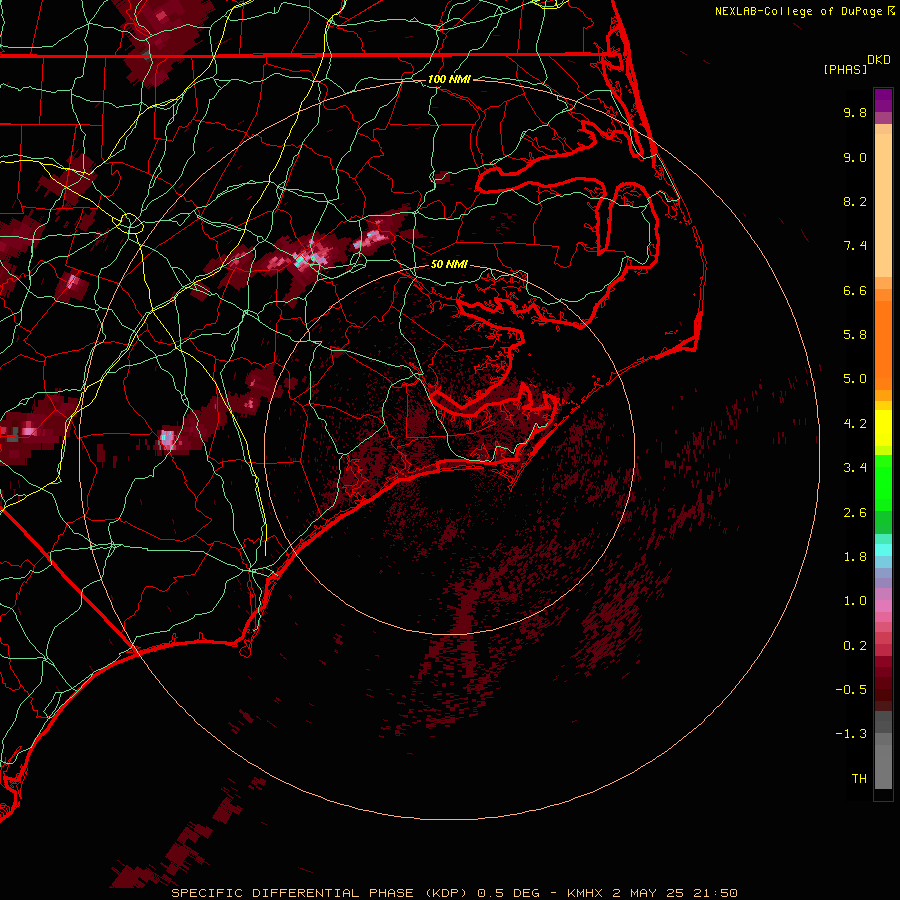The height and width of the screenshot is (900, 900).
Task: Click the 1.8 scale value
Action: point(855,557)
